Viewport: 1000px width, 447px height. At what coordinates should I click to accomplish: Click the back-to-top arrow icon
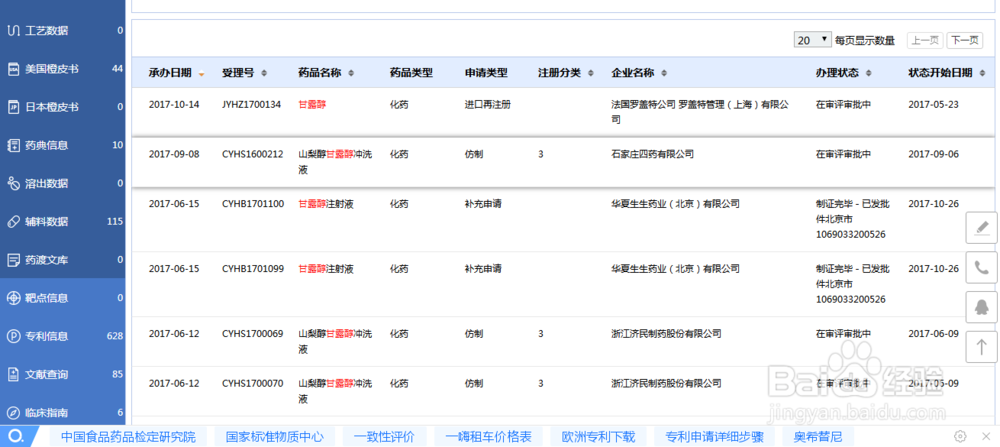[x=982, y=347]
